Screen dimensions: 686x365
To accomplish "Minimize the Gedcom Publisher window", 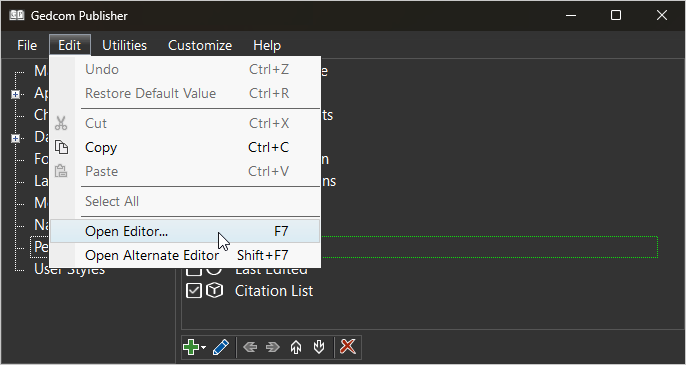I will [570, 15].
